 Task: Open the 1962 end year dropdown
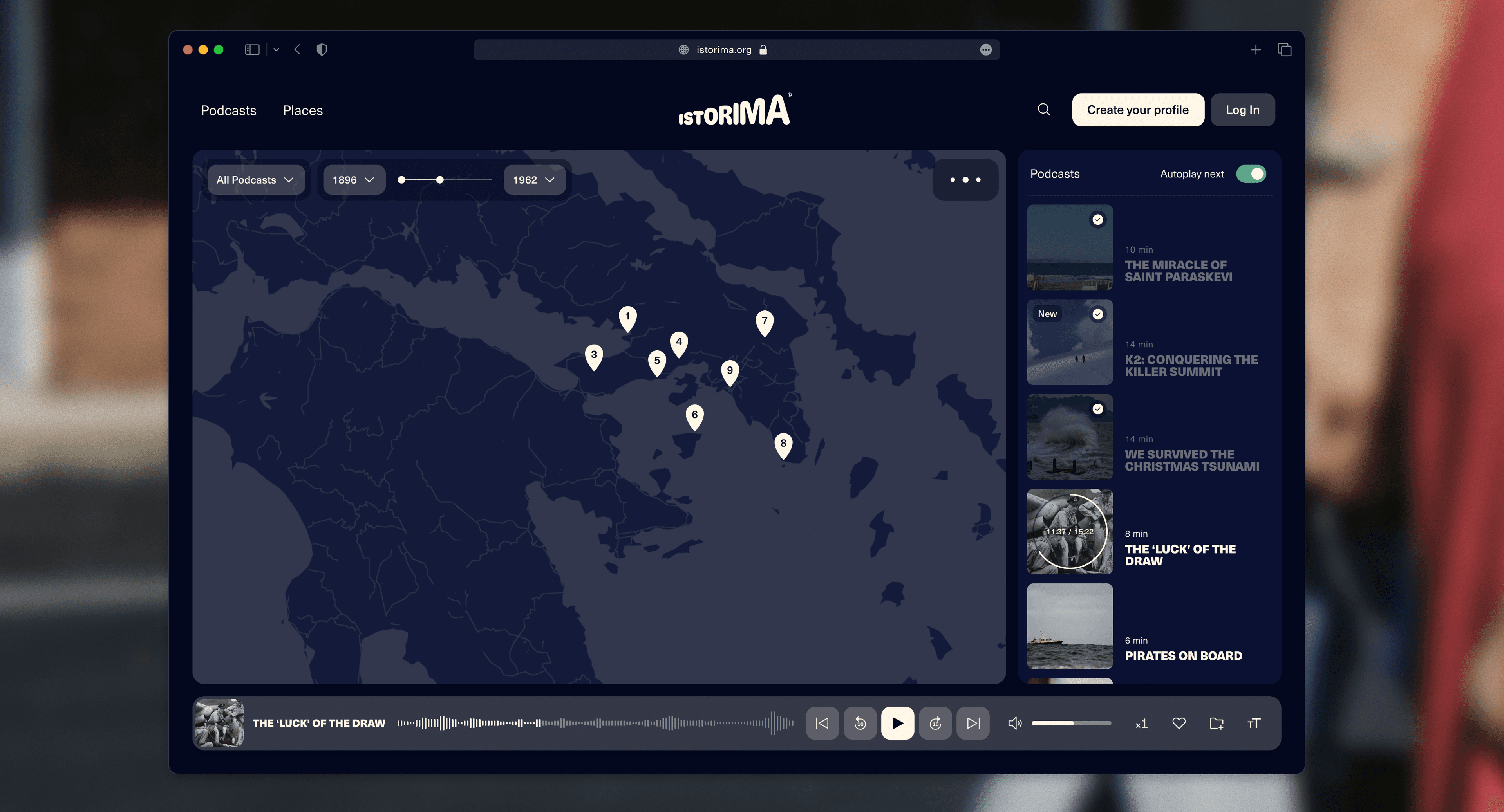click(x=533, y=180)
